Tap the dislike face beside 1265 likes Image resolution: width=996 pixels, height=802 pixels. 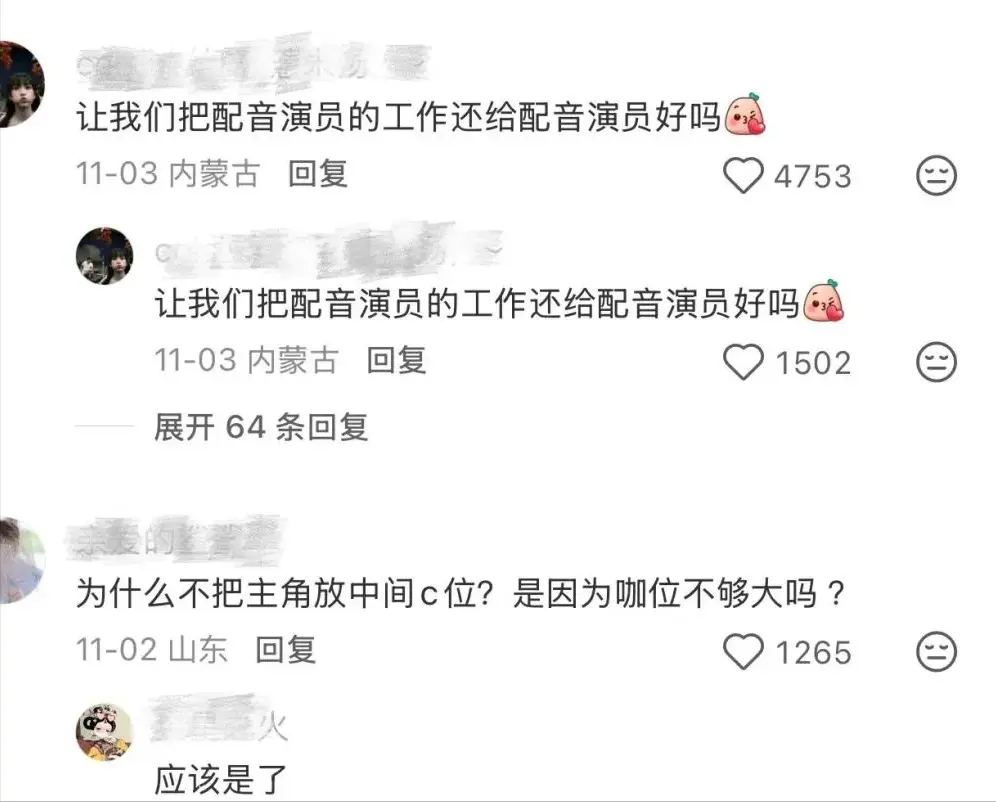point(936,652)
